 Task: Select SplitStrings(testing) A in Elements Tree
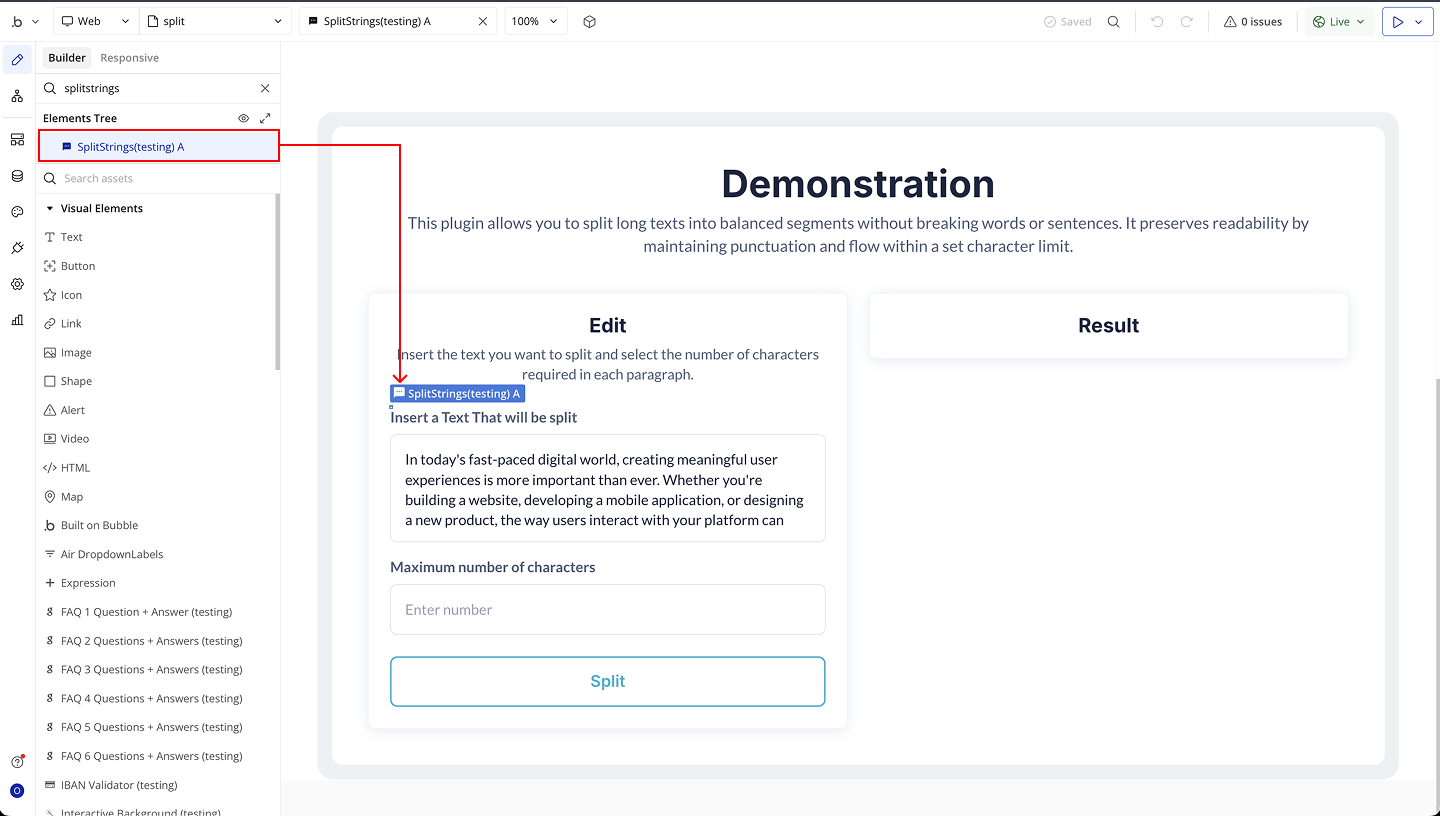pyautogui.click(x=130, y=147)
